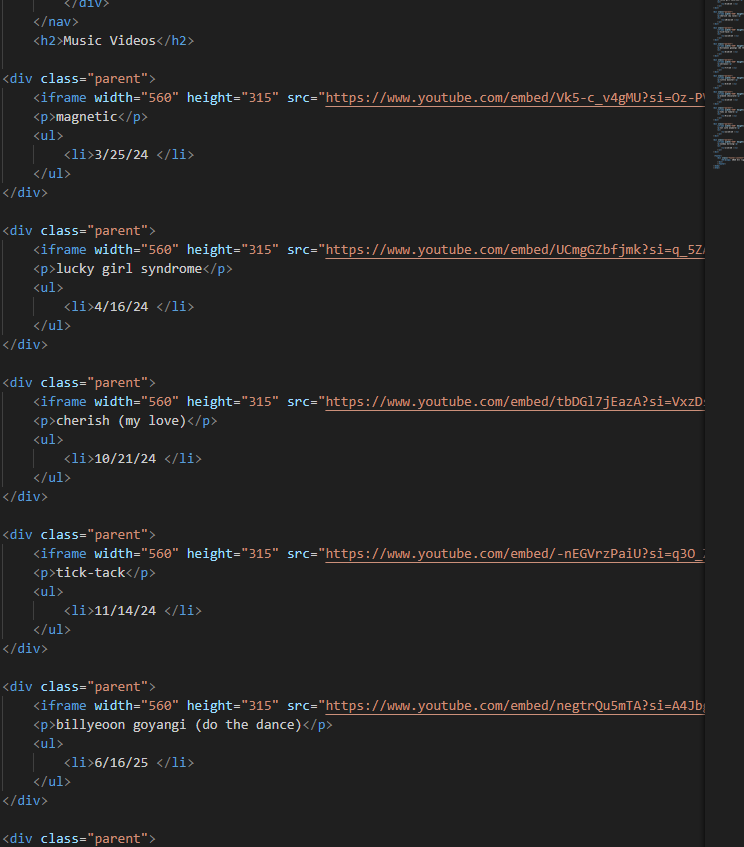The width and height of the screenshot is (744, 847).
Task: Place cursor on the 10/21/24 date
Action: coord(124,459)
